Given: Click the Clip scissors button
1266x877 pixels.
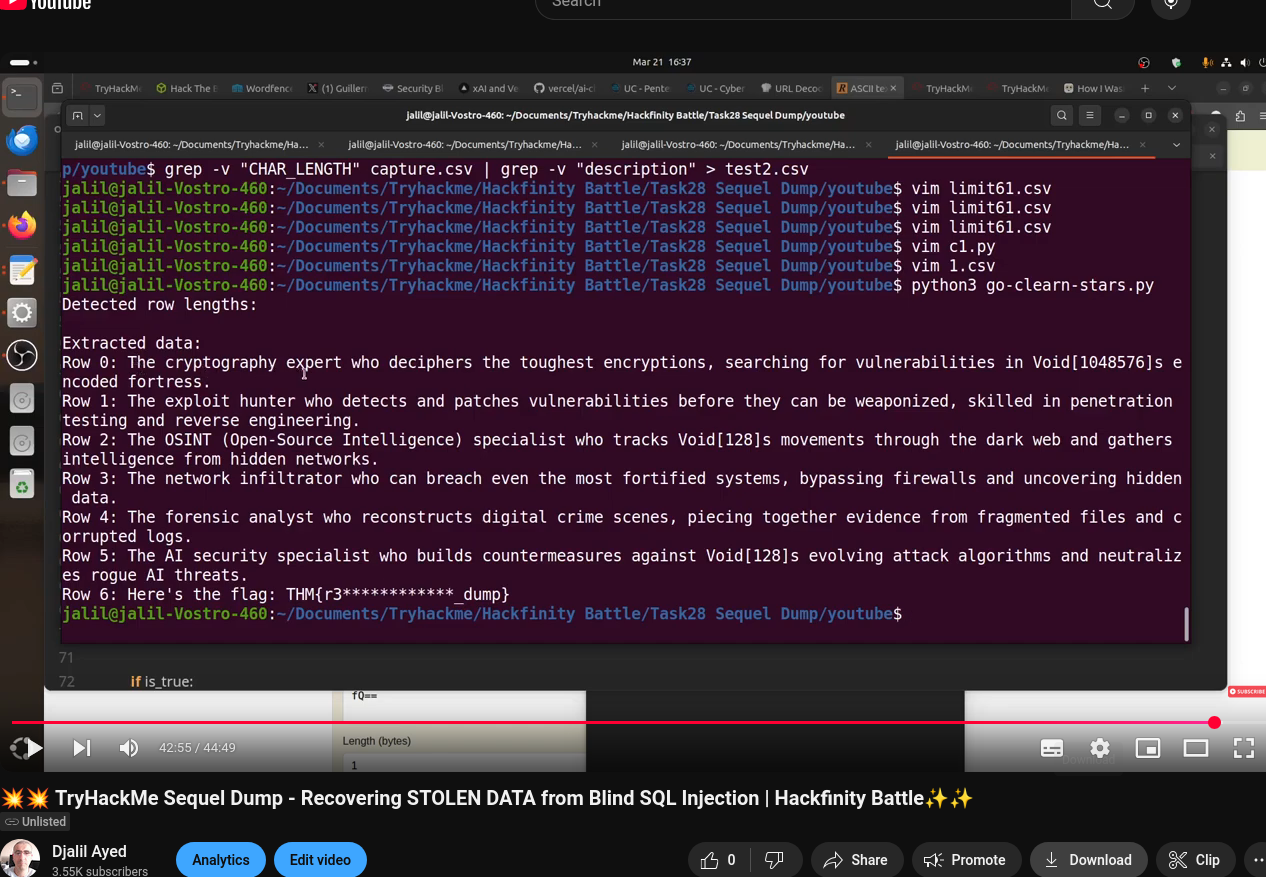Looking at the screenshot, I should point(1194,860).
